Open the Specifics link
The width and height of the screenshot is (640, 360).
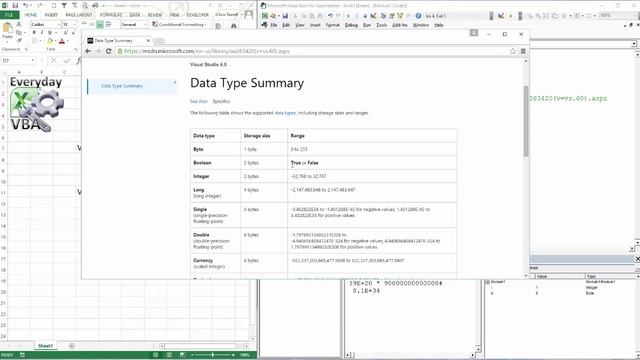tap(221, 101)
